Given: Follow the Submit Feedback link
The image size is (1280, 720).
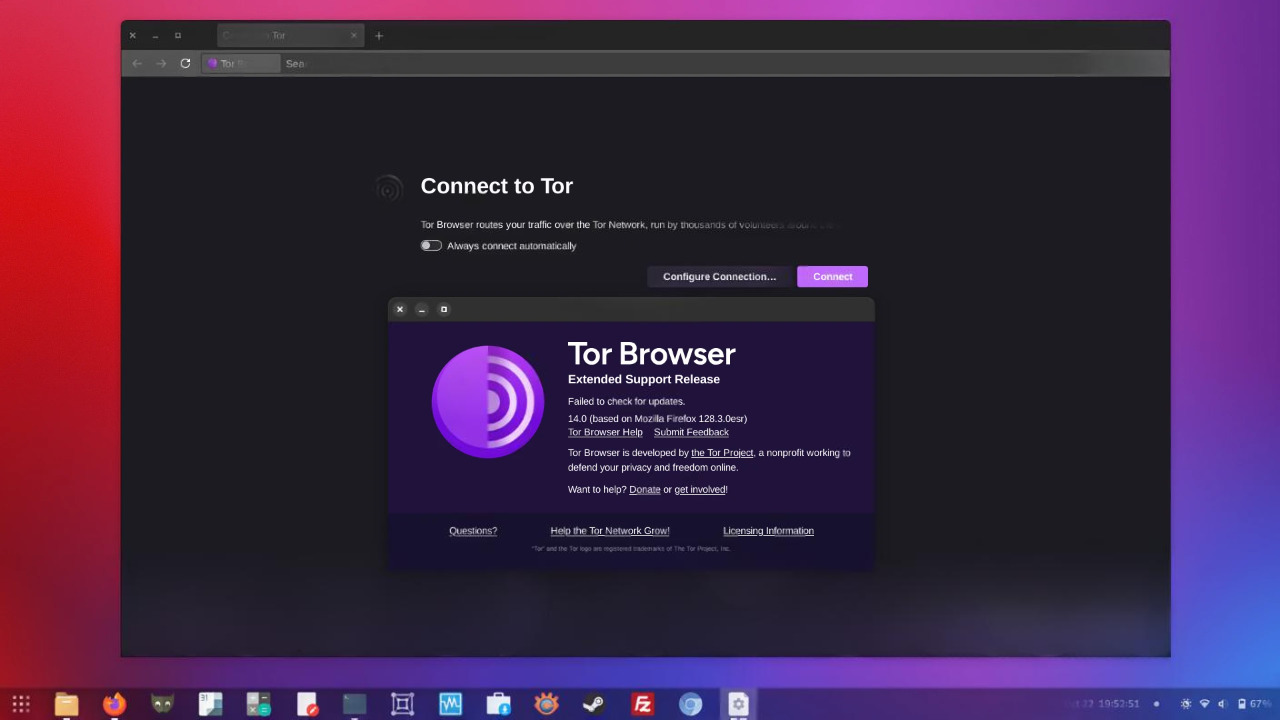Looking at the screenshot, I should click(691, 432).
